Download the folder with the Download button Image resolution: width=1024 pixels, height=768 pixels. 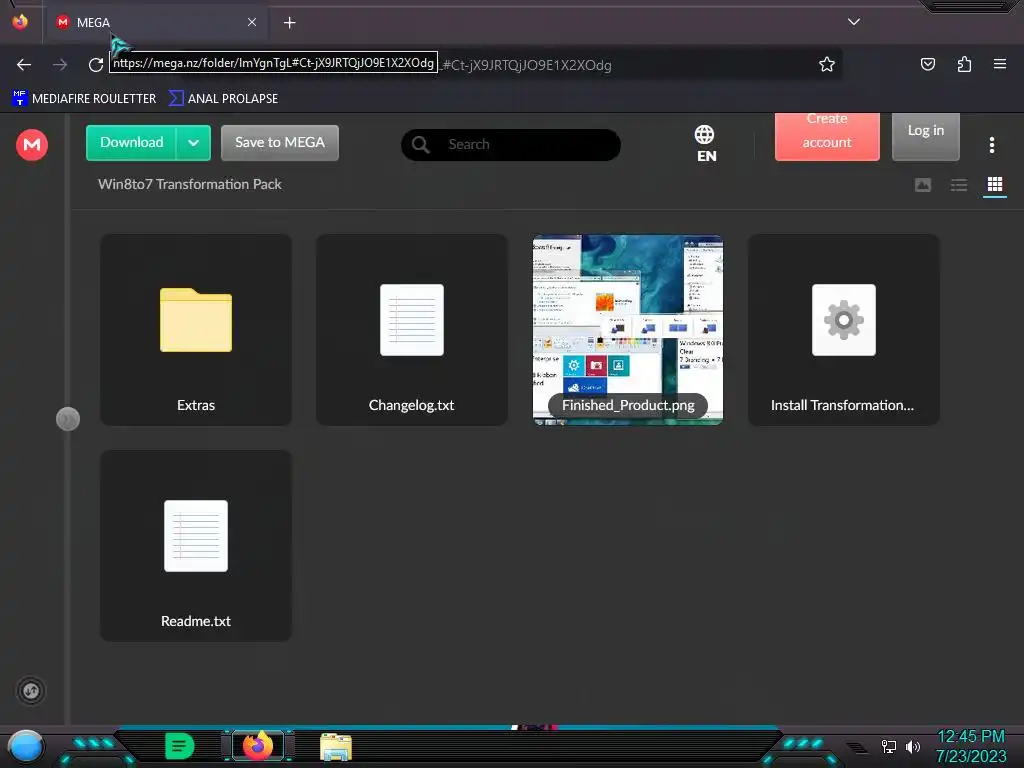point(131,142)
